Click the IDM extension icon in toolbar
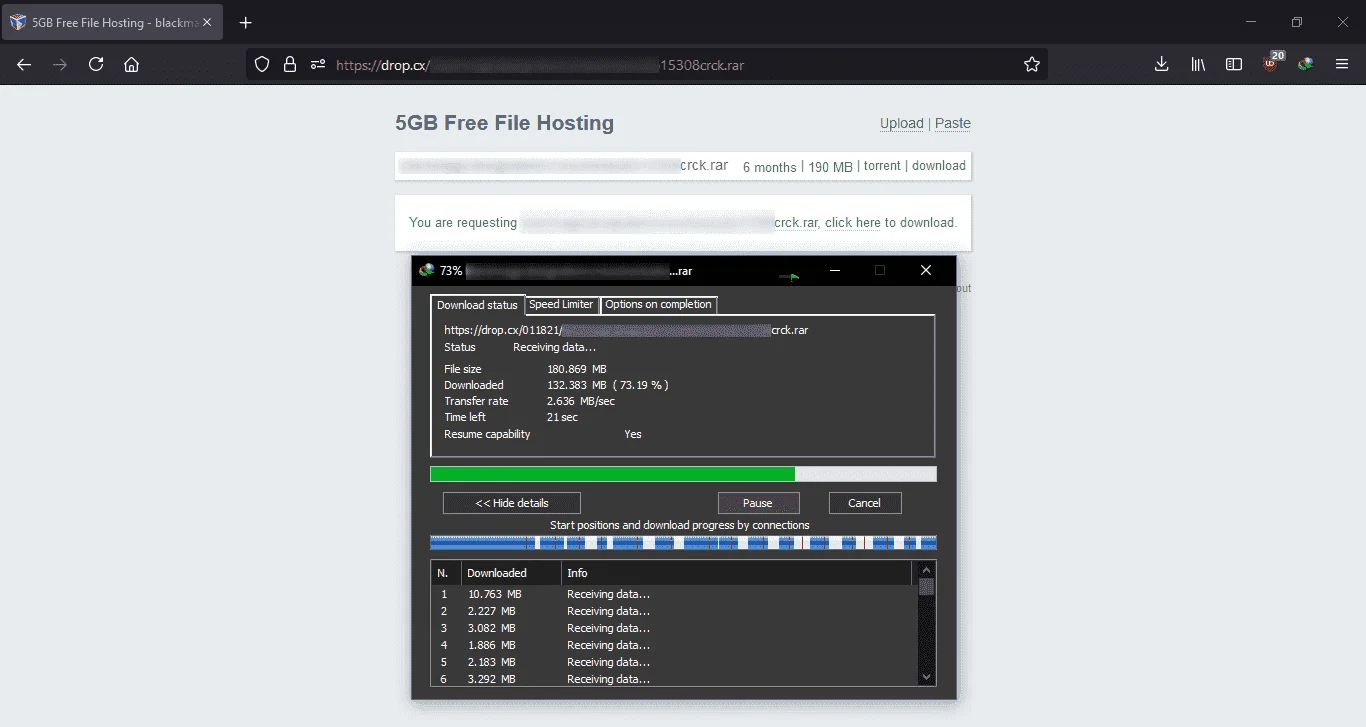 click(1306, 64)
